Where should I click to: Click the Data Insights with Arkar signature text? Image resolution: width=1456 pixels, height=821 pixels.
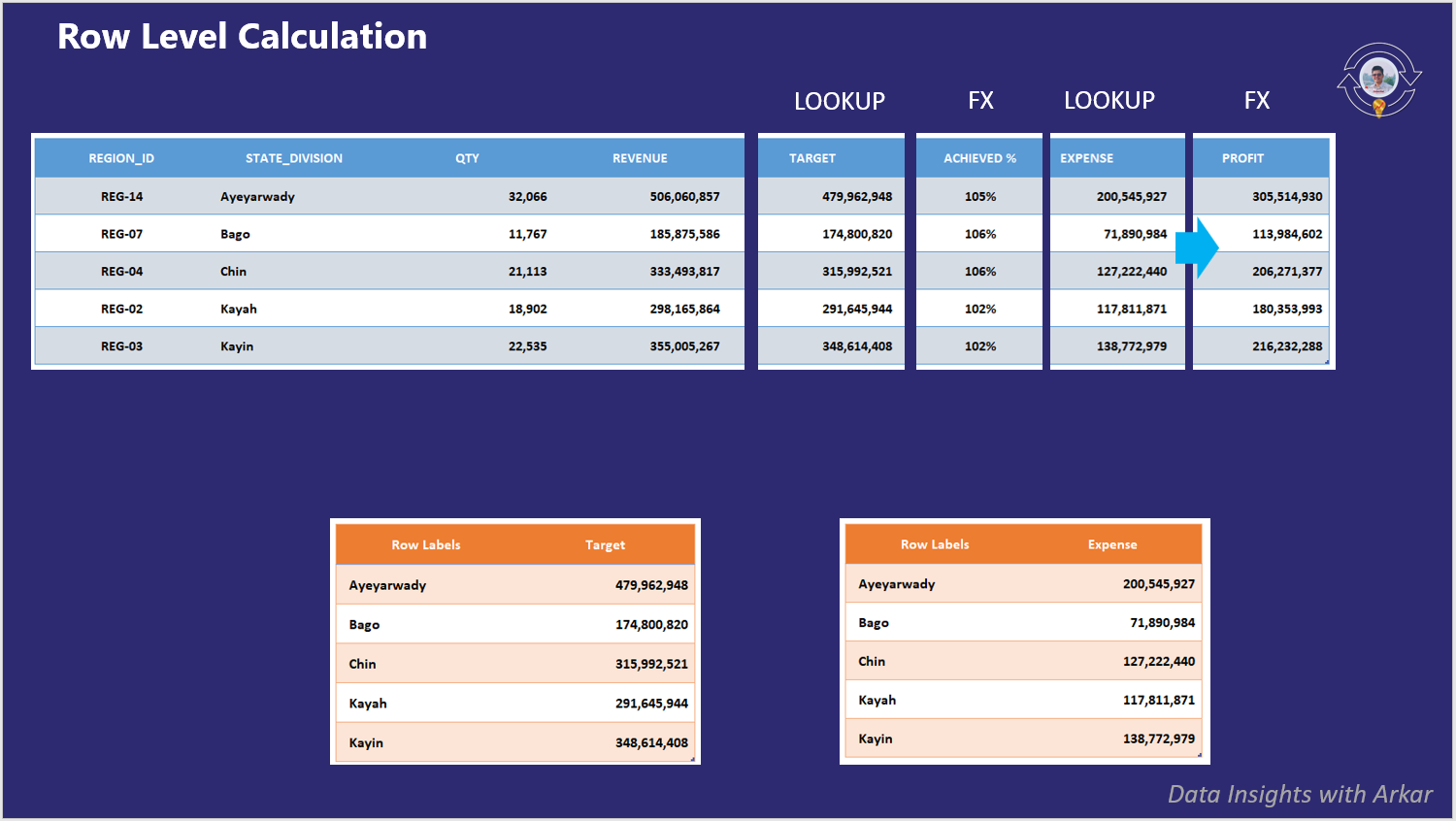[x=1301, y=794]
